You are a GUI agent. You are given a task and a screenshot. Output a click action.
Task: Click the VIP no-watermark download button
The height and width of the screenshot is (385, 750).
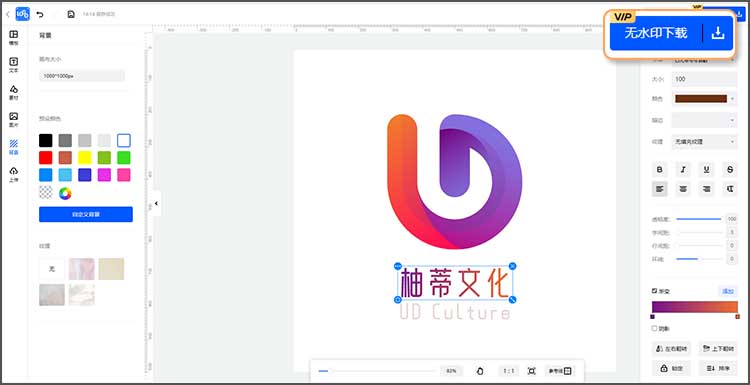[671, 33]
